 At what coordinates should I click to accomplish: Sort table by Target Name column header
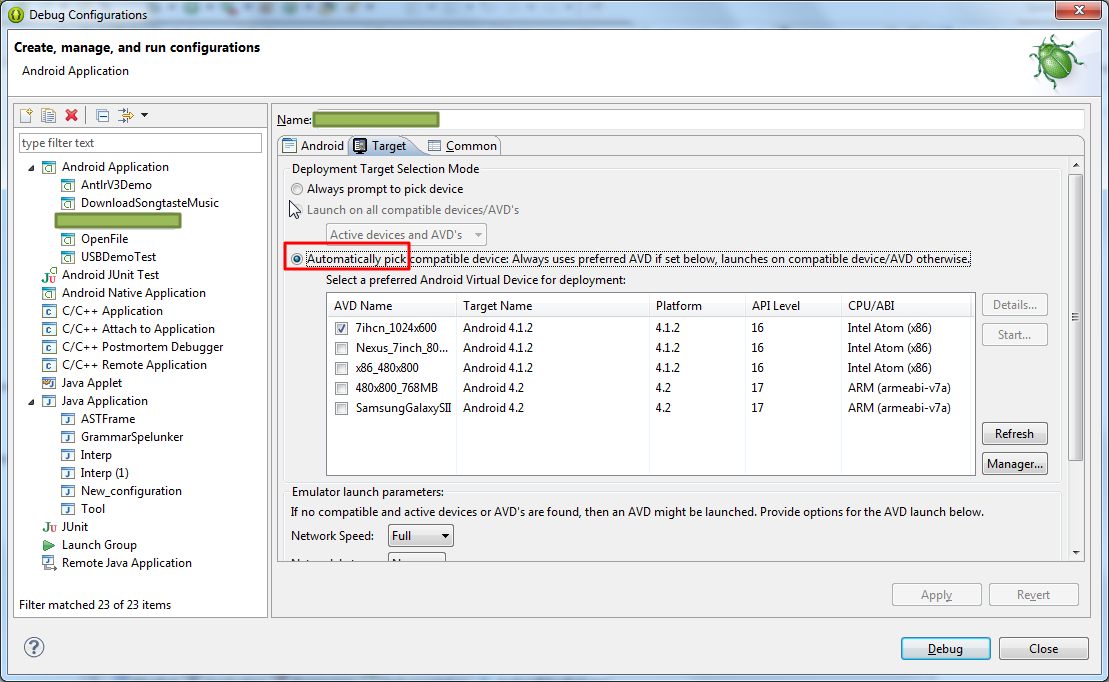coord(553,306)
